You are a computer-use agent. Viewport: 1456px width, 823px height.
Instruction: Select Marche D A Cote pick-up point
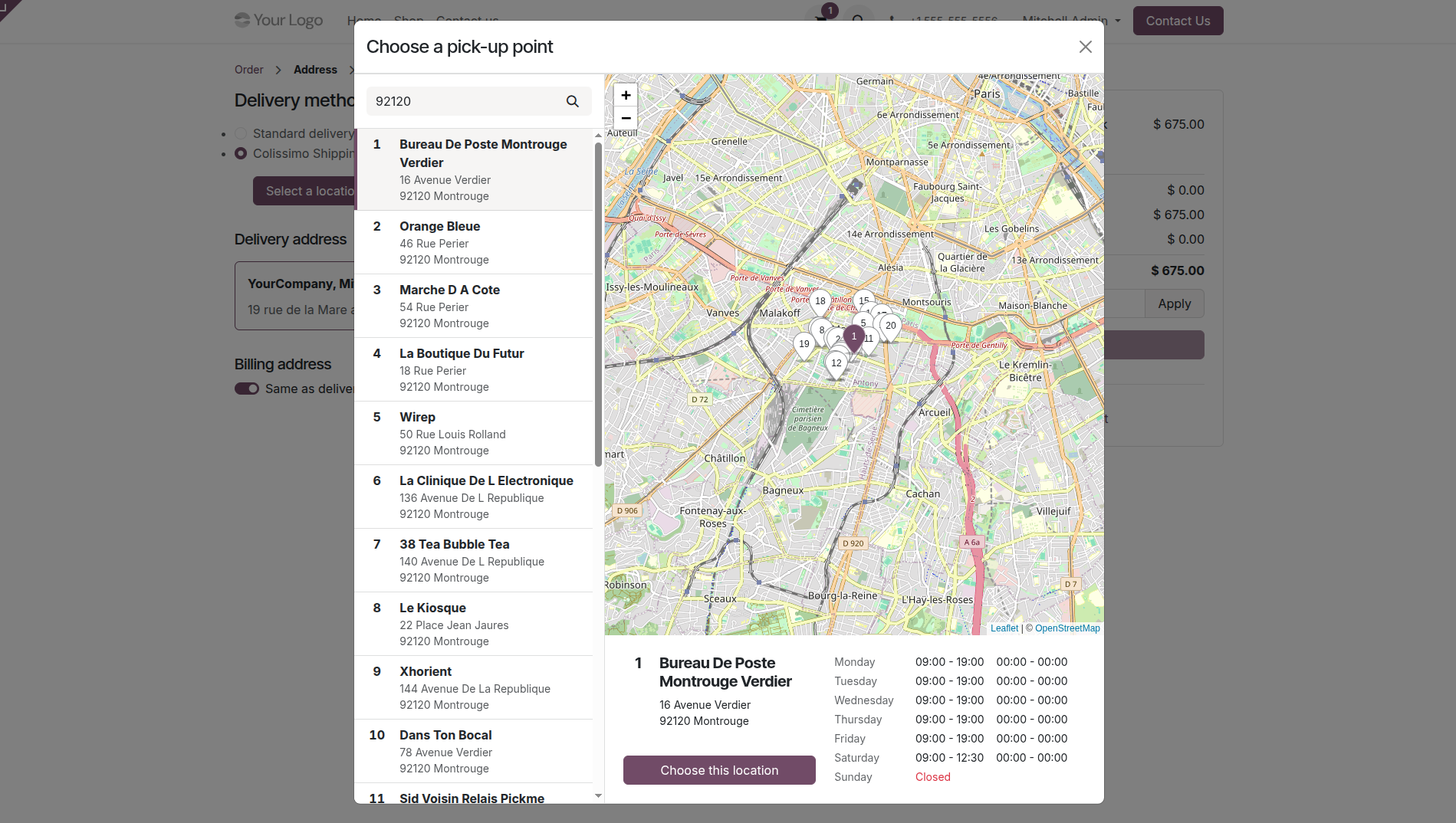click(x=474, y=306)
